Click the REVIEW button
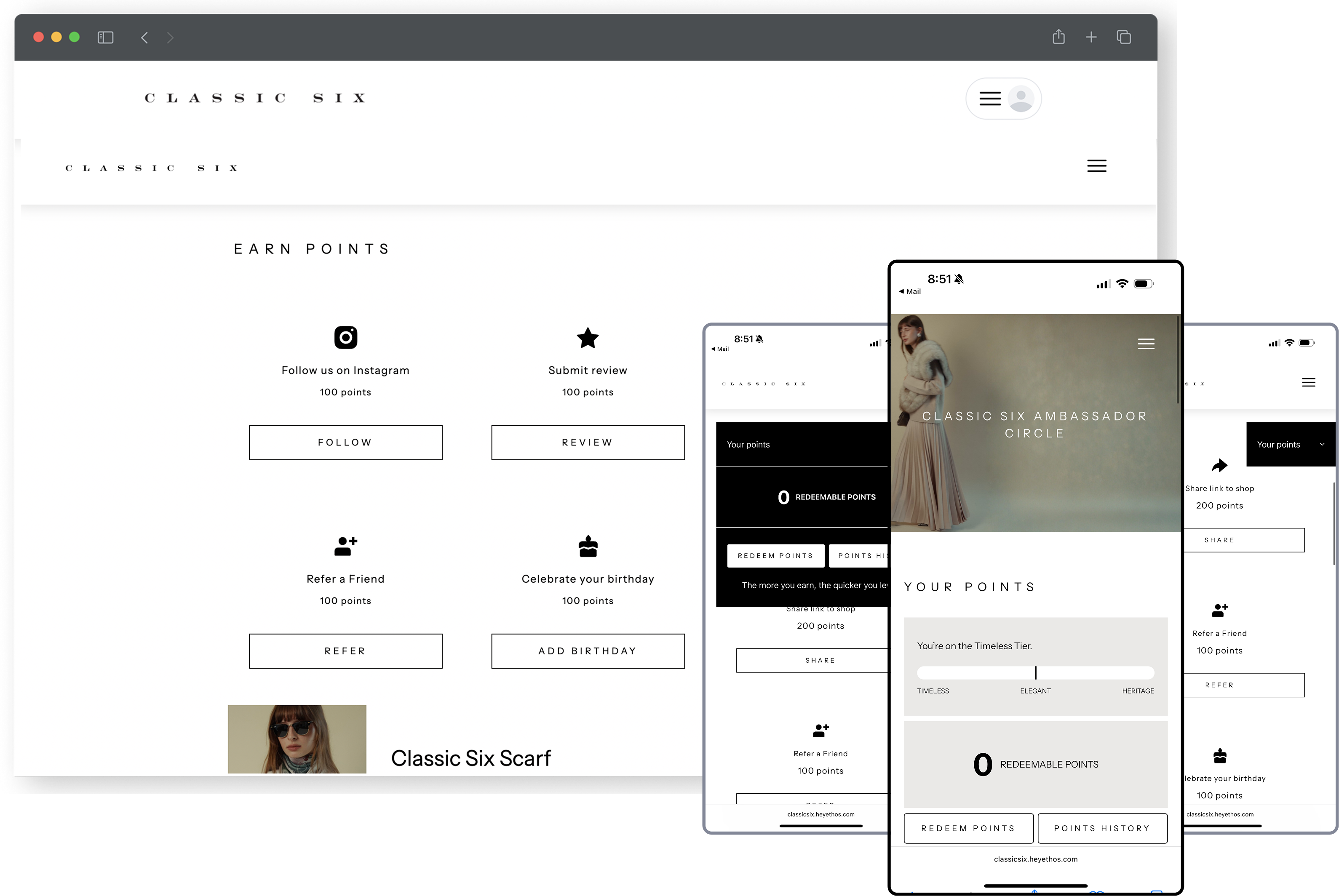1339x896 pixels. [588, 442]
